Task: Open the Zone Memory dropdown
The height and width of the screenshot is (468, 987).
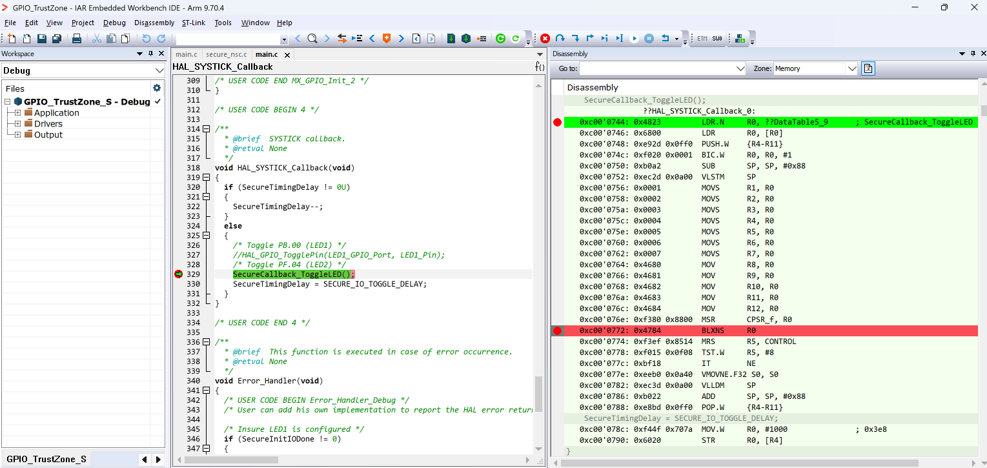Action: click(852, 68)
